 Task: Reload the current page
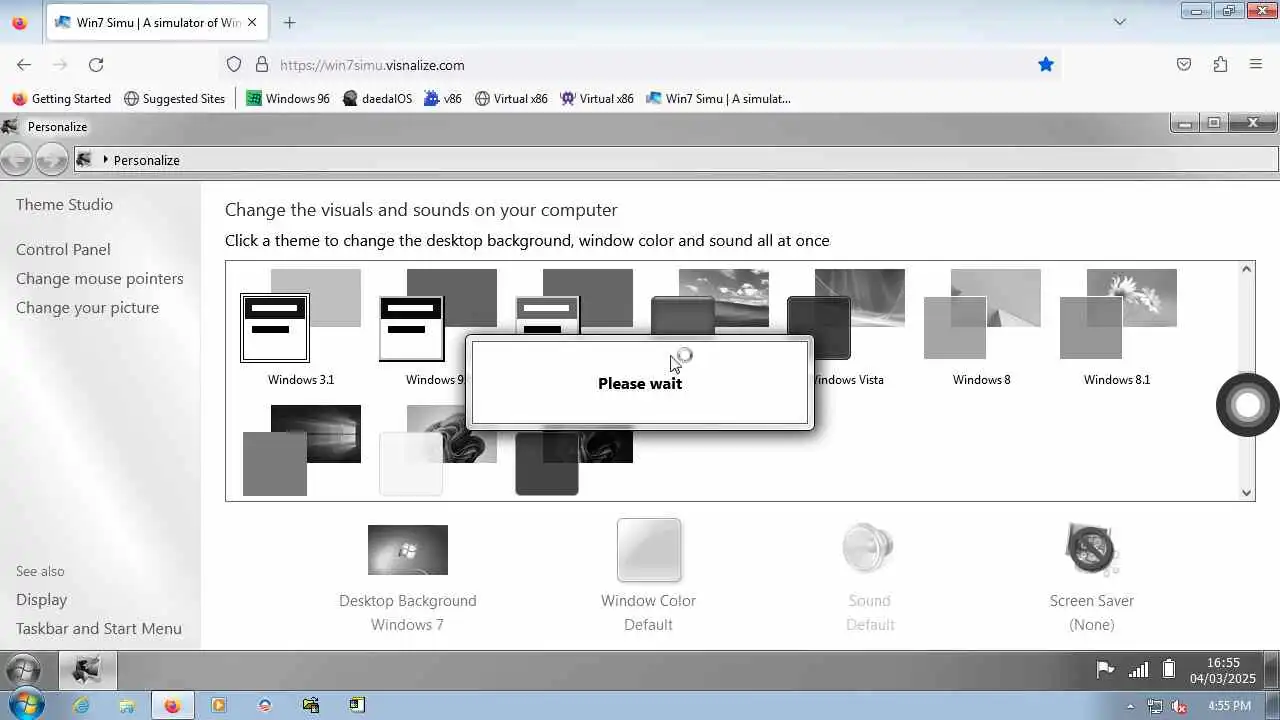[96, 65]
